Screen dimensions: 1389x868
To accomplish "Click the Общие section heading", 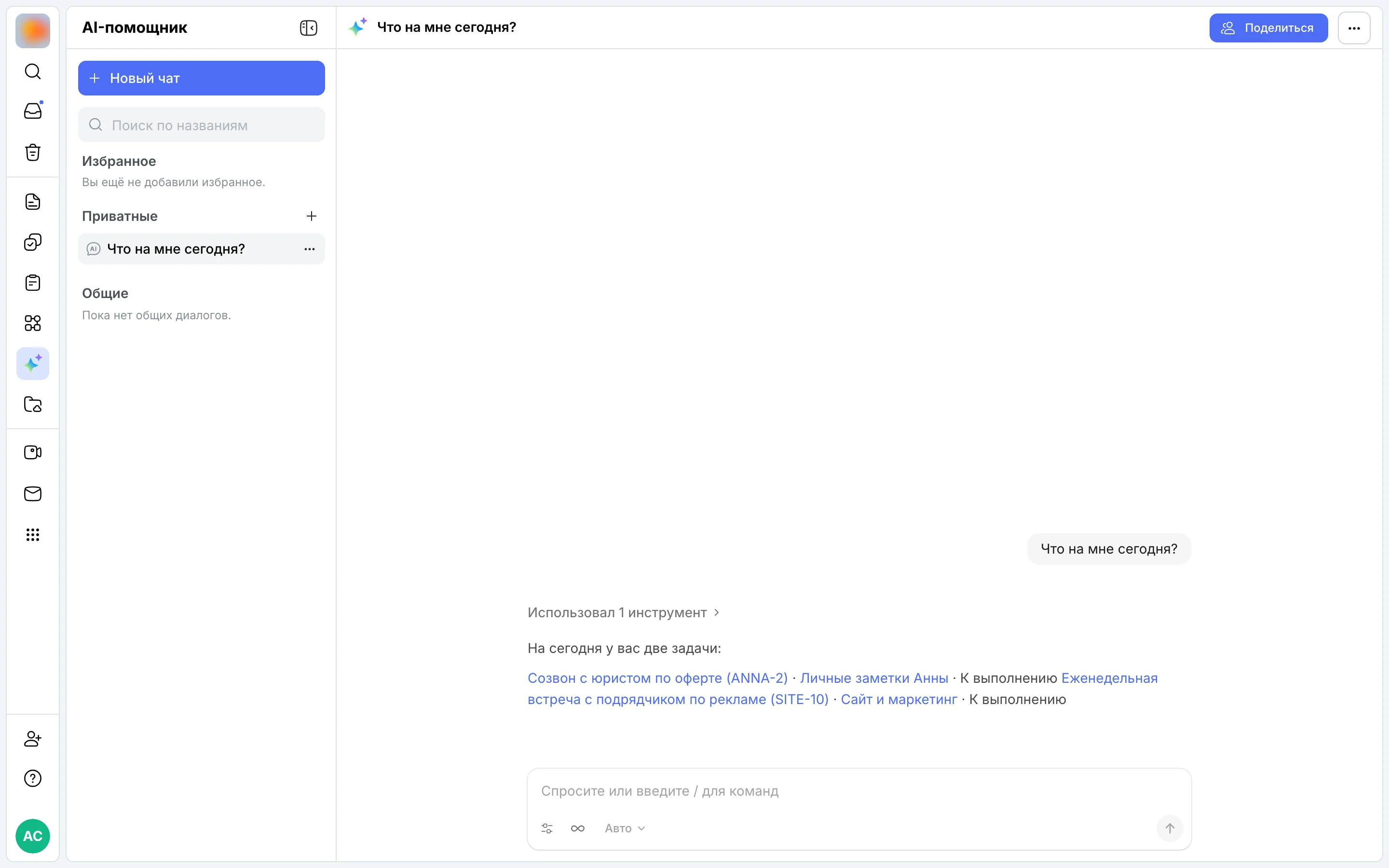I will coord(105,293).
